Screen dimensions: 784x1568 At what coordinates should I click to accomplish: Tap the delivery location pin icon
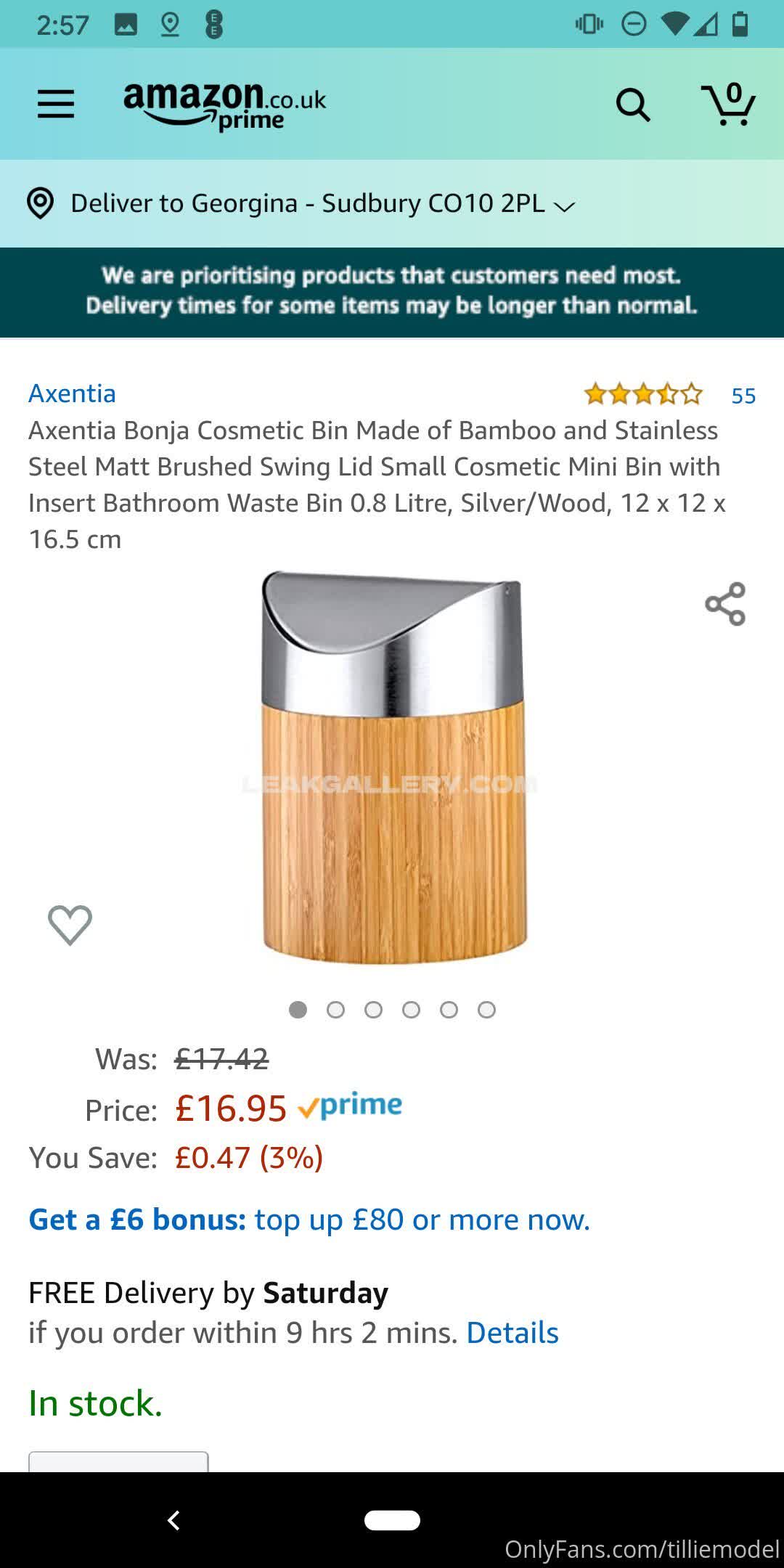coord(41,203)
